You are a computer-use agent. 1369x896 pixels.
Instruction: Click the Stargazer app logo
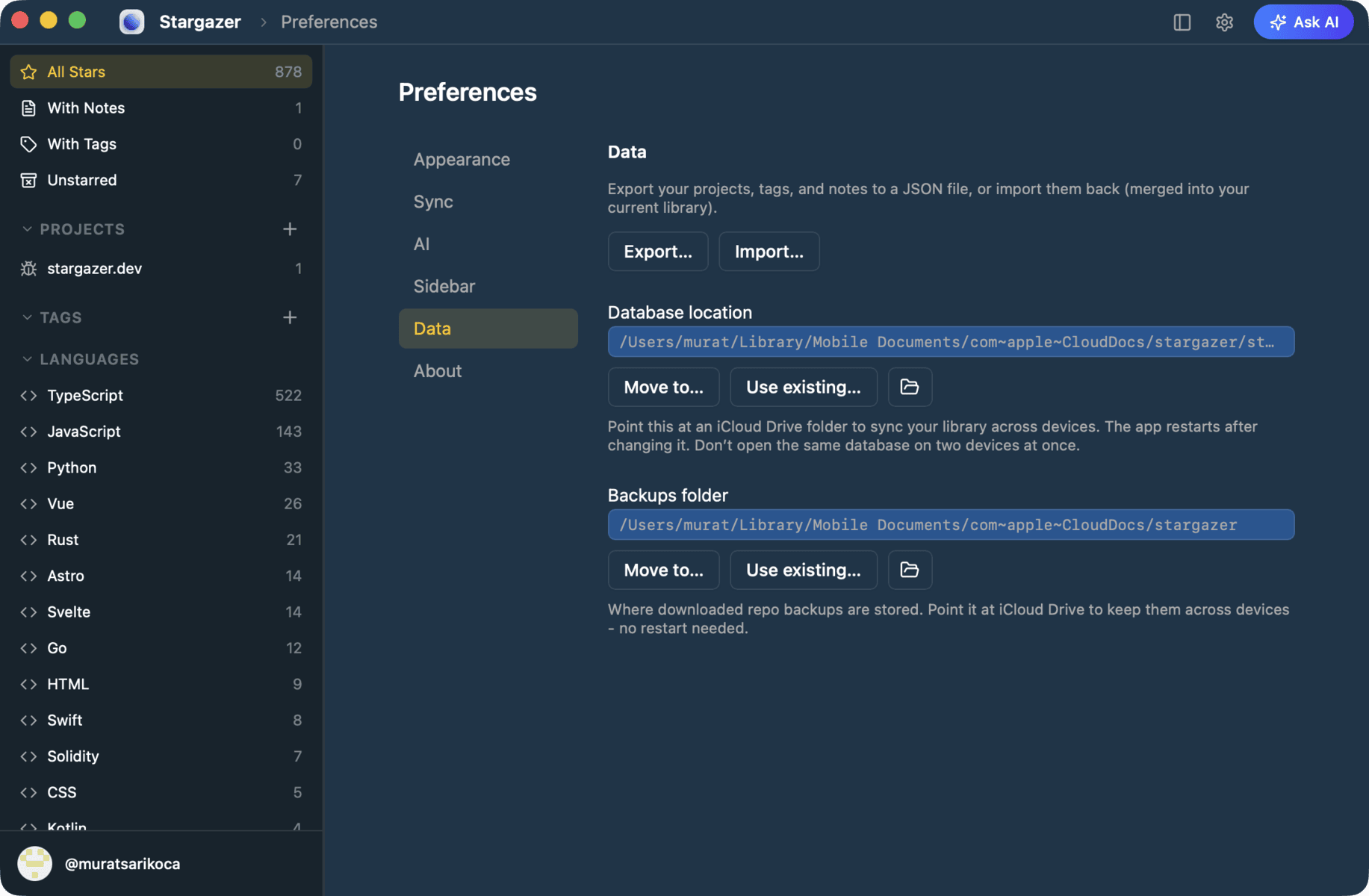(x=132, y=22)
